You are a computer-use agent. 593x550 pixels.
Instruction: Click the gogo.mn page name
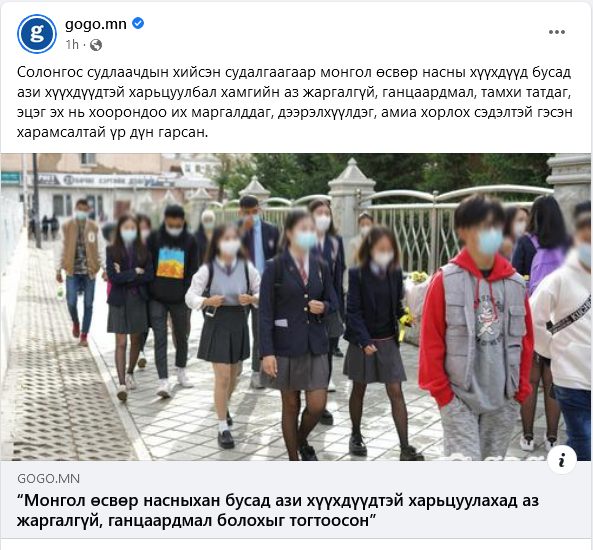[96, 24]
